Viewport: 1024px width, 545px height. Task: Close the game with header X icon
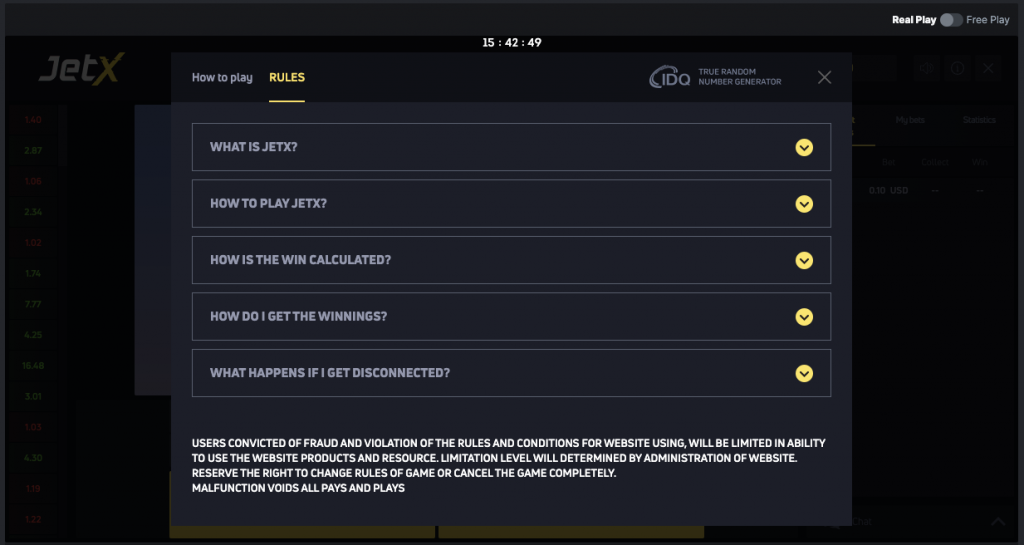(x=988, y=68)
